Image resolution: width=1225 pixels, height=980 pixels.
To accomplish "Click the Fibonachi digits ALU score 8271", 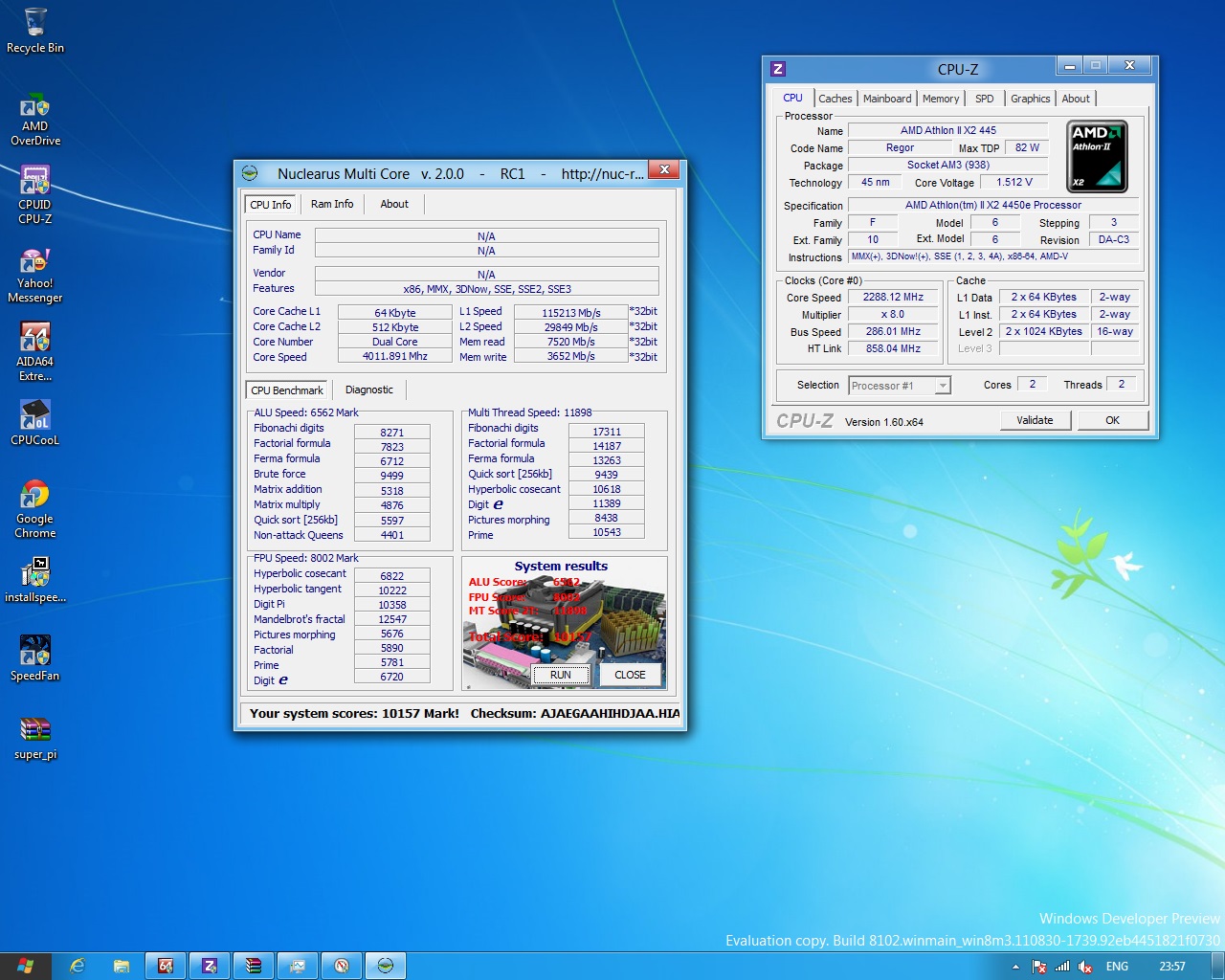I will [x=392, y=433].
